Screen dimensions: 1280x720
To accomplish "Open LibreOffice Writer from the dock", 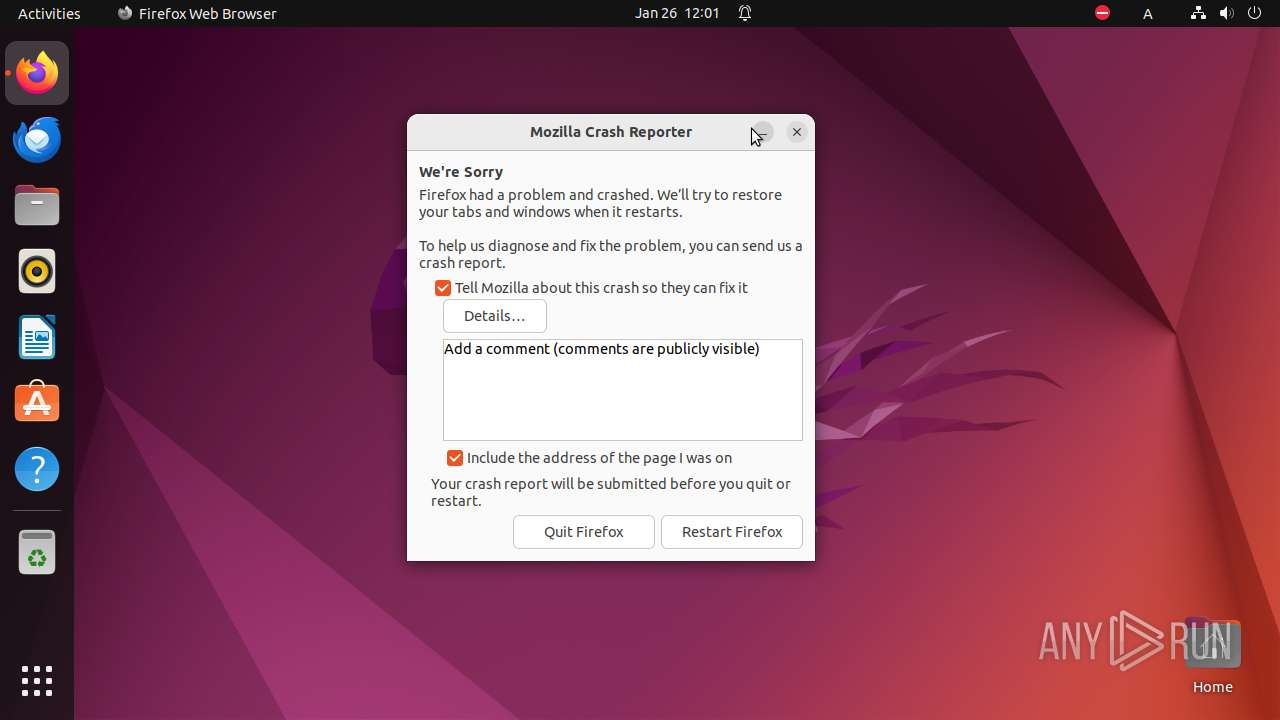I will pyautogui.click(x=37, y=337).
